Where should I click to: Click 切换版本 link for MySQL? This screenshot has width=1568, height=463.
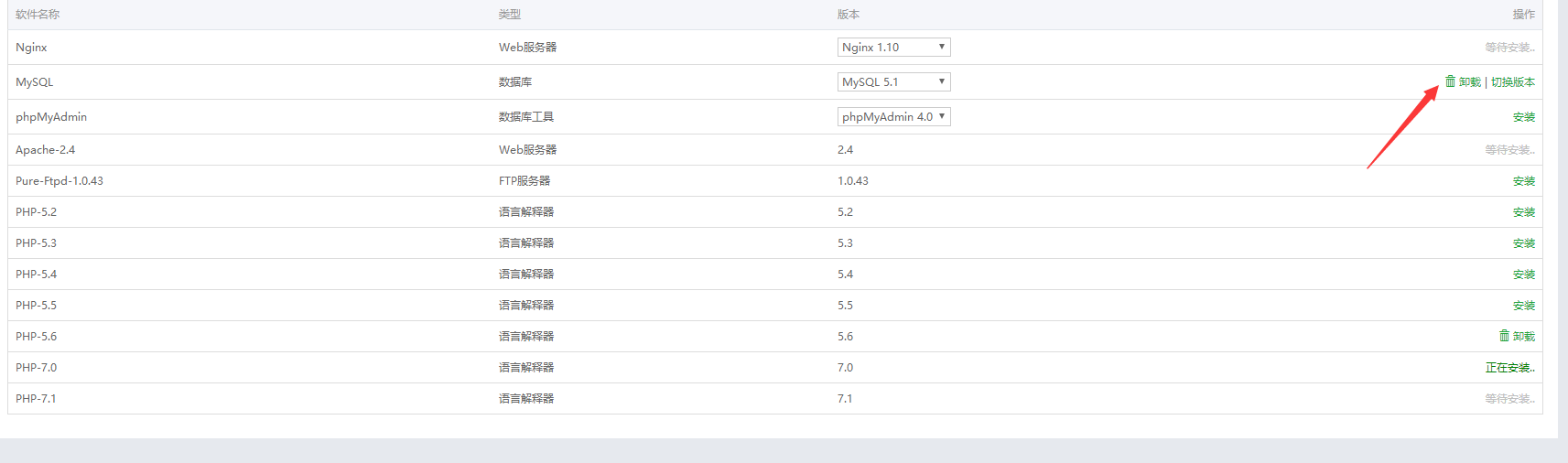(x=1513, y=82)
